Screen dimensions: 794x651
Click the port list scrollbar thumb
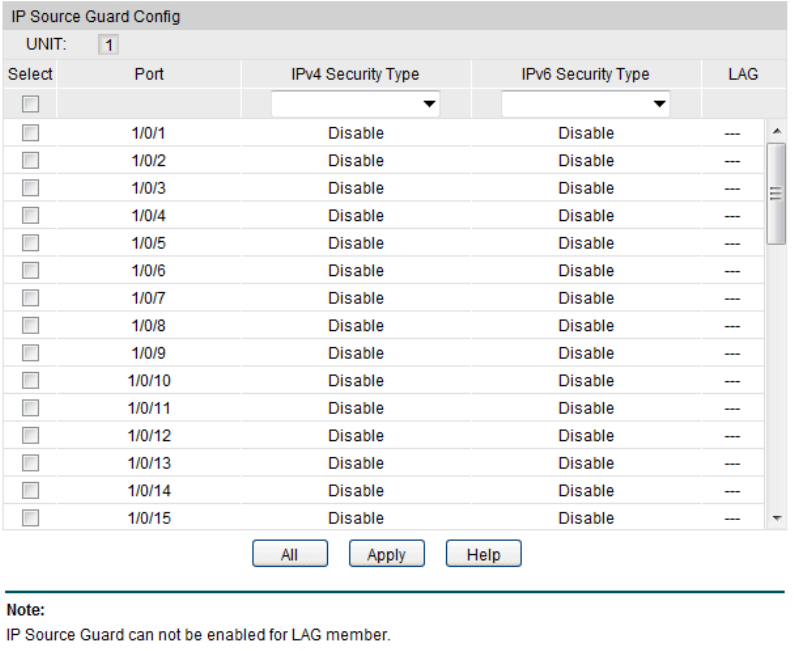coord(776,193)
